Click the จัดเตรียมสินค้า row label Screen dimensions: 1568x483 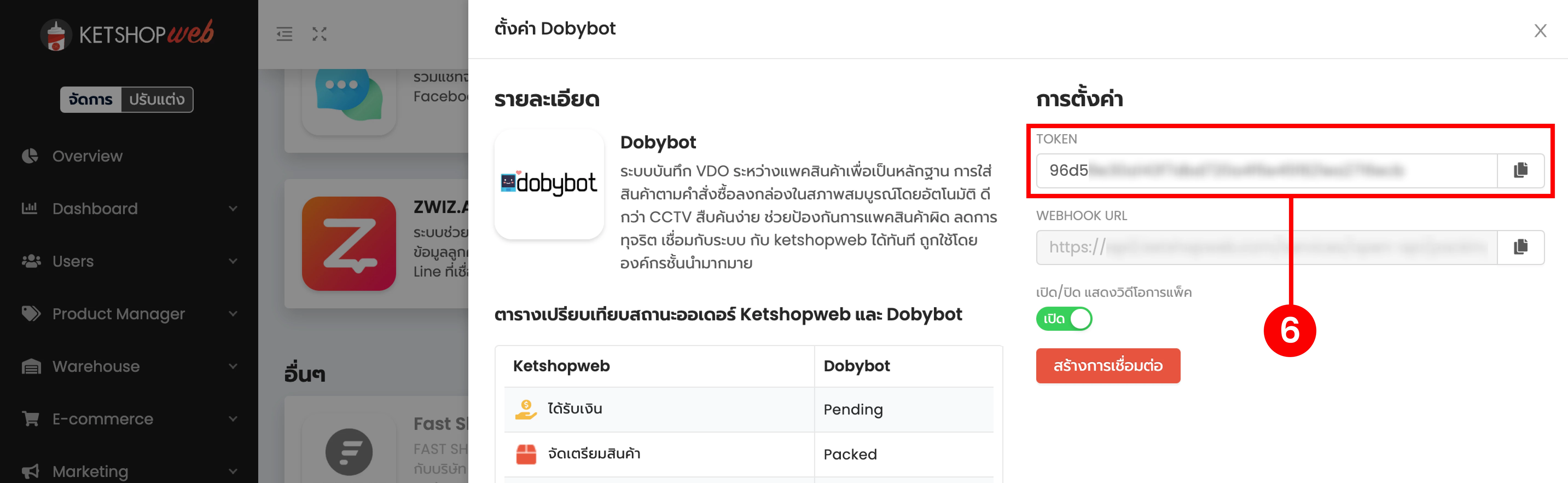point(594,454)
